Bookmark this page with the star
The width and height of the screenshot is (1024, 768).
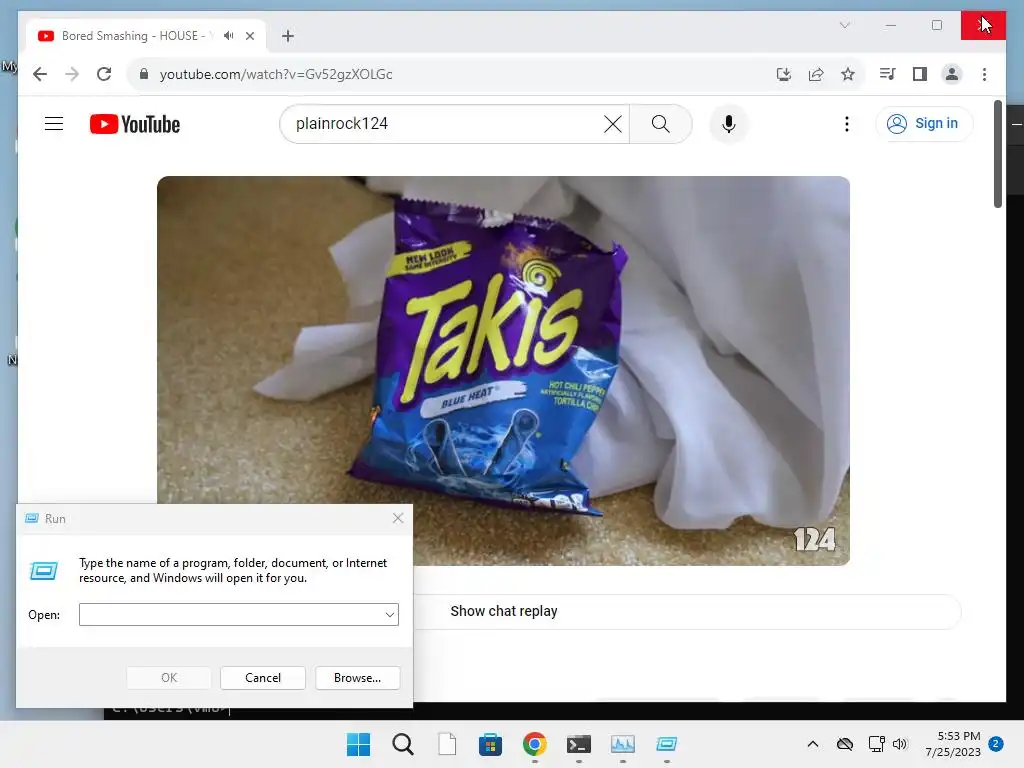pyautogui.click(x=848, y=74)
